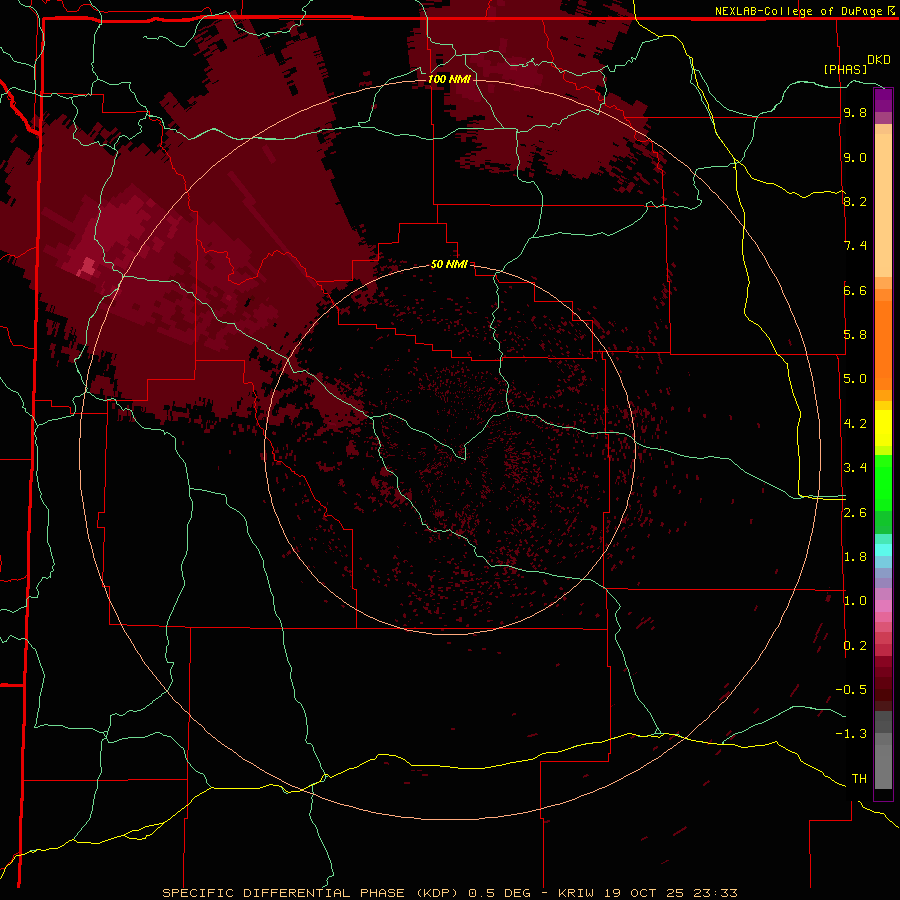The image size is (900, 900).
Task: Select the 5.0 value on color scale
Action: 855,379
